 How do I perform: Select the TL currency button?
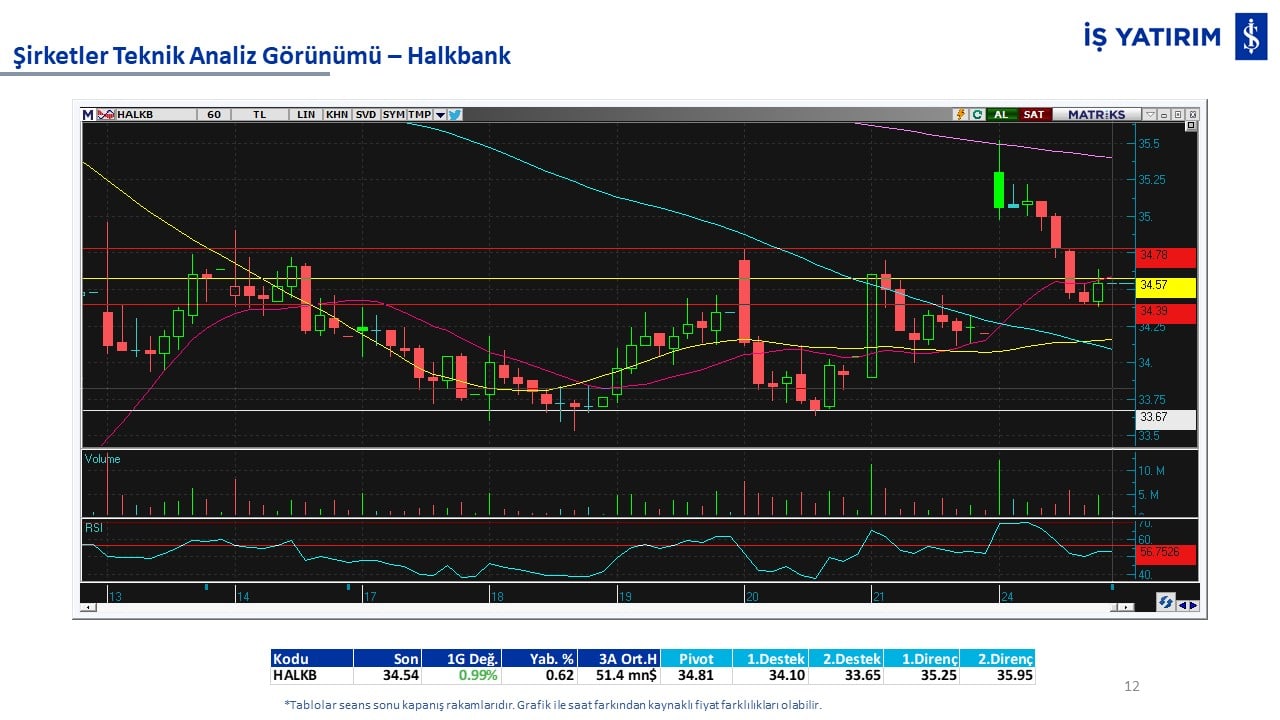260,114
